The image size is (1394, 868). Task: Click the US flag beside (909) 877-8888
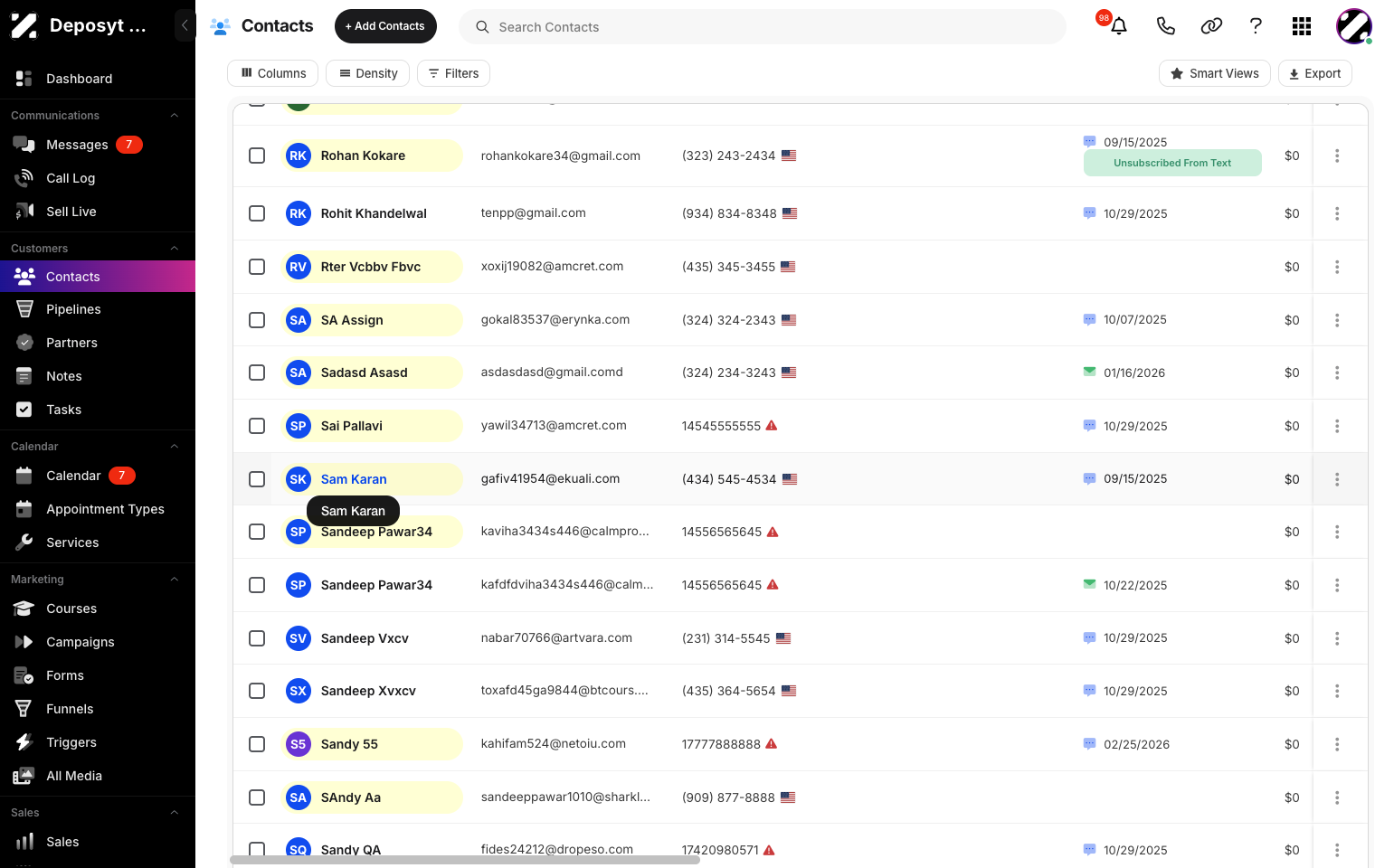(x=788, y=797)
